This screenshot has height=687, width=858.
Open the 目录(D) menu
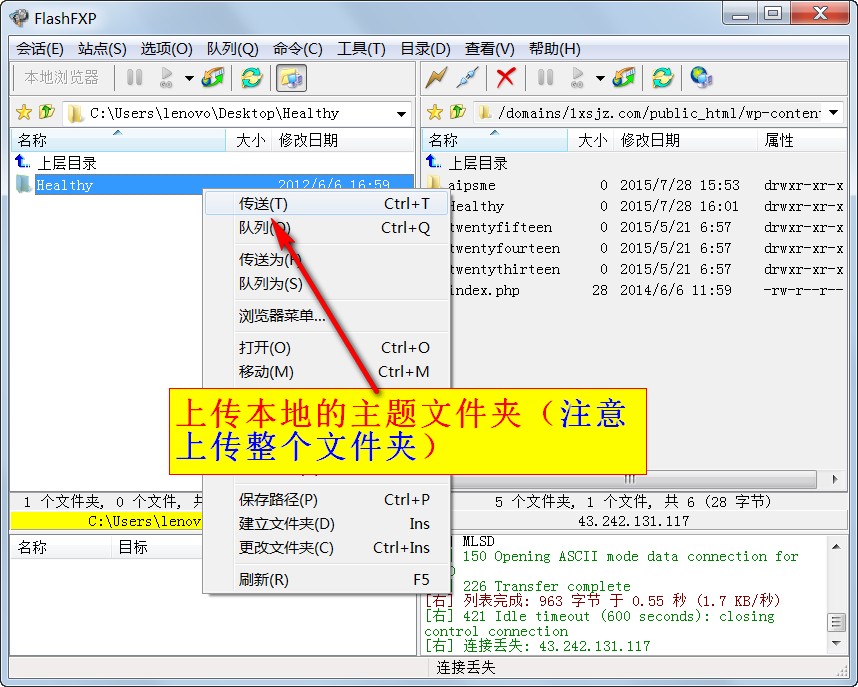point(425,49)
